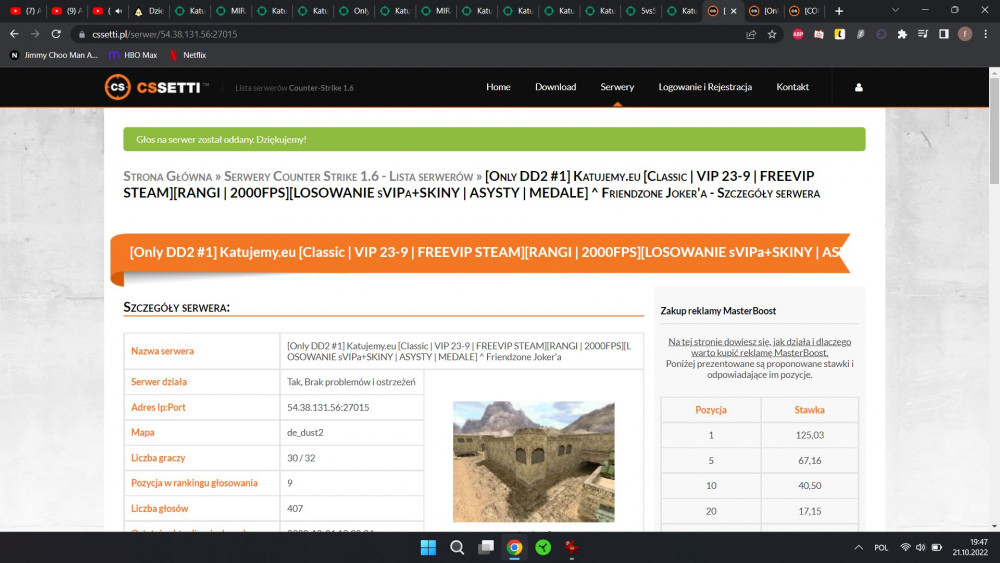Show hidden system tray icons
1000x563 pixels.
(858, 548)
